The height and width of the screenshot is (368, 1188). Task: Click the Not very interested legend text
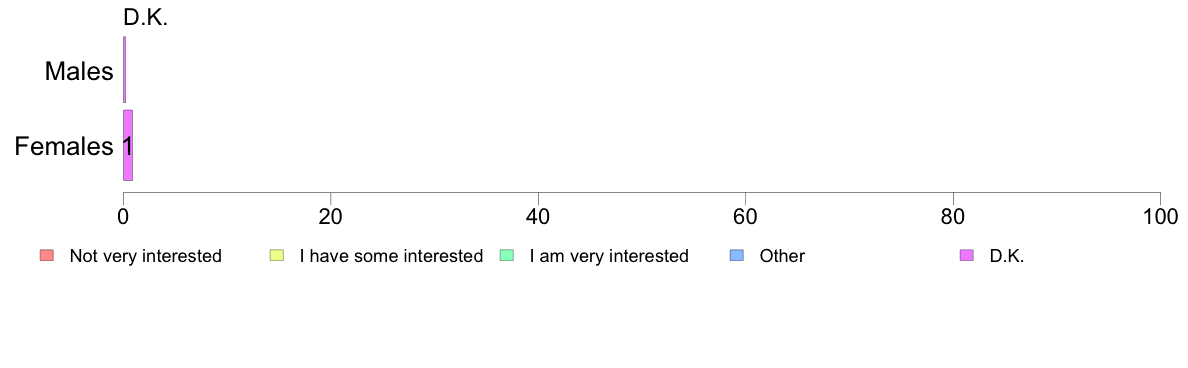tap(145, 256)
